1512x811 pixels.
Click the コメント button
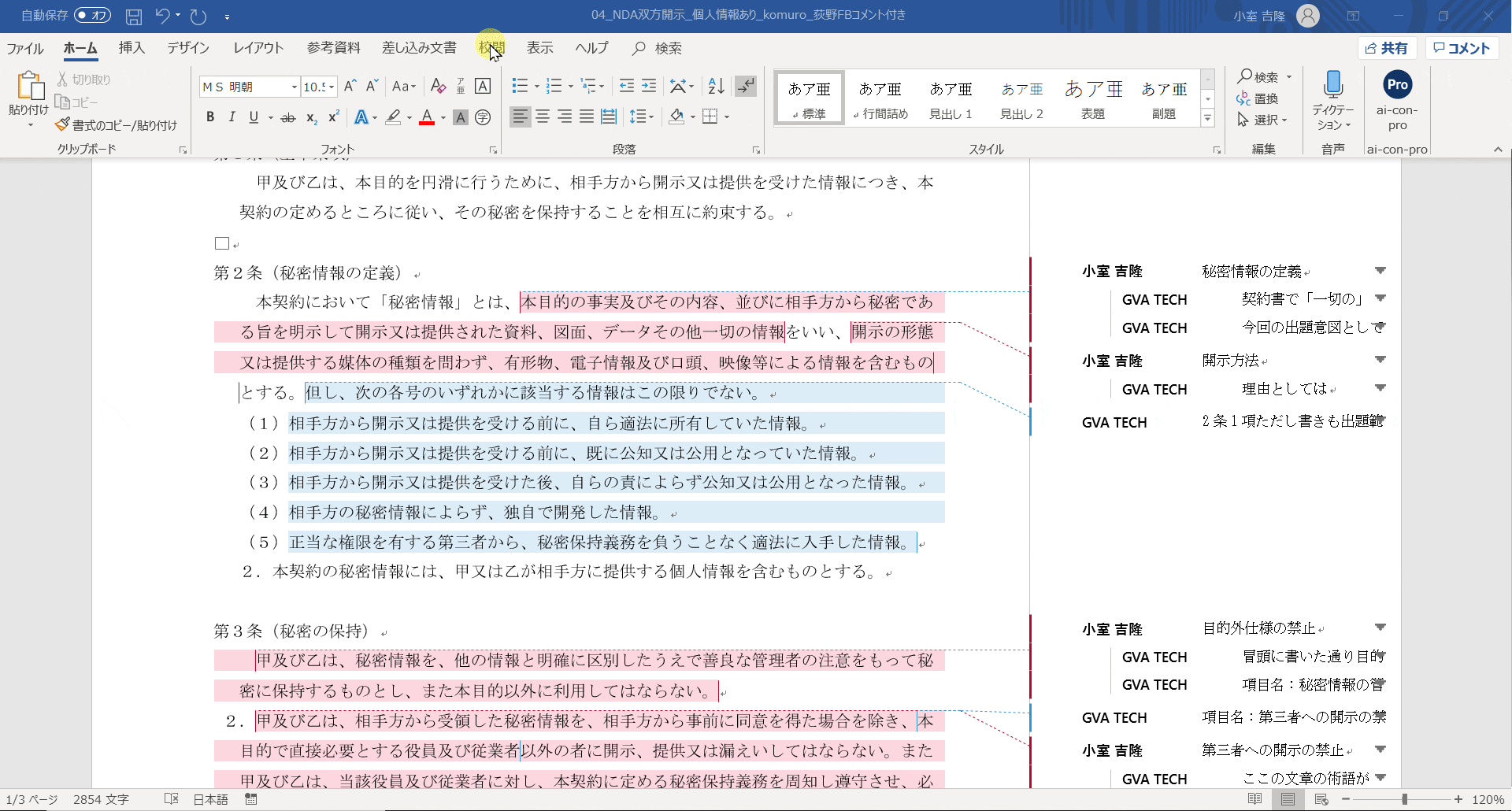pyautogui.click(x=1462, y=48)
